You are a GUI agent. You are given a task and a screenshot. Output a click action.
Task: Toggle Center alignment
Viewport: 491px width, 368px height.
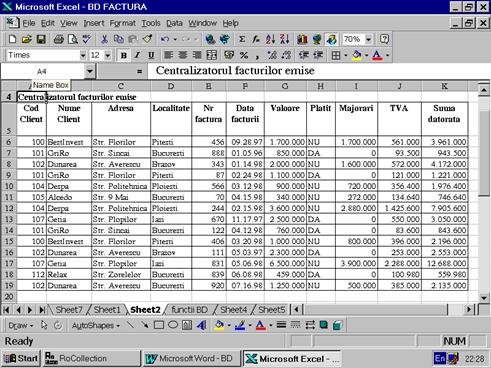pyautogui.click(x=183, y=55)
